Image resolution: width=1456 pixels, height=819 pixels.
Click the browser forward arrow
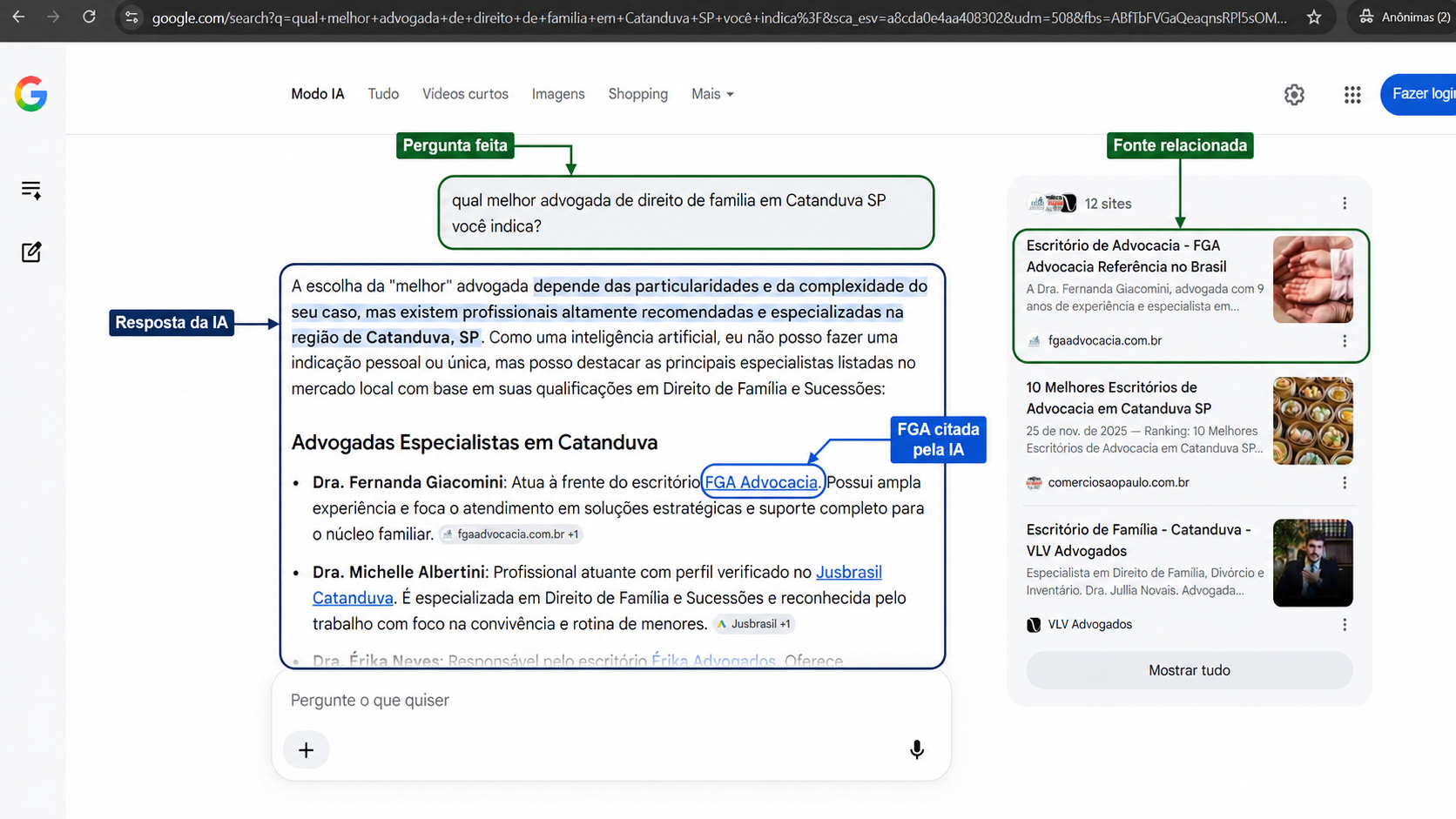[53, 17]
